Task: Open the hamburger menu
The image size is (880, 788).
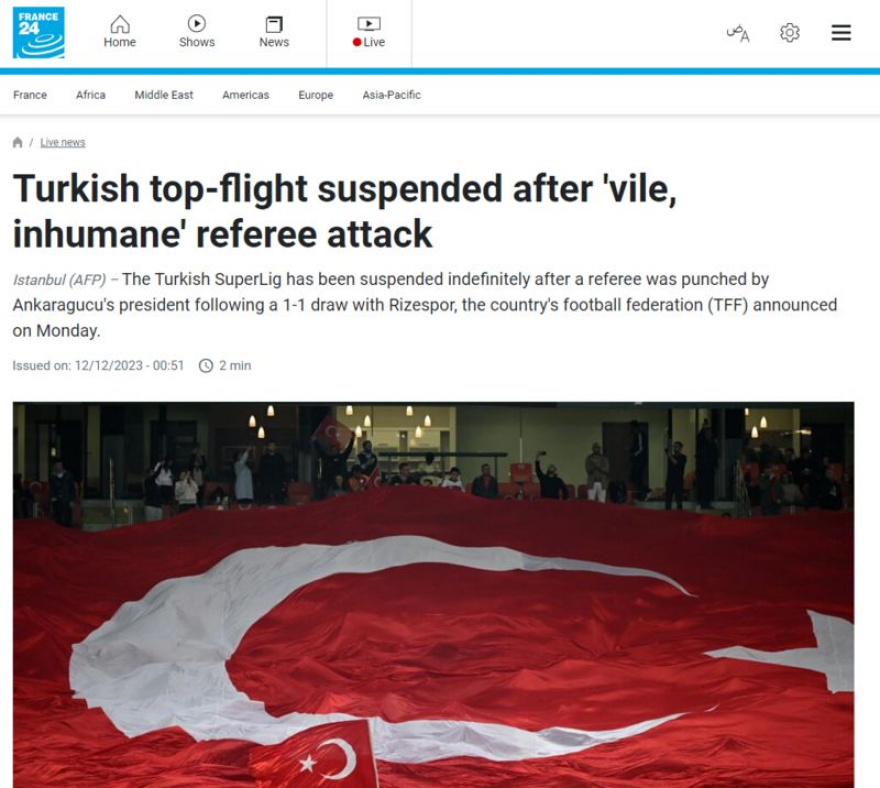Action: click(841, 33)
